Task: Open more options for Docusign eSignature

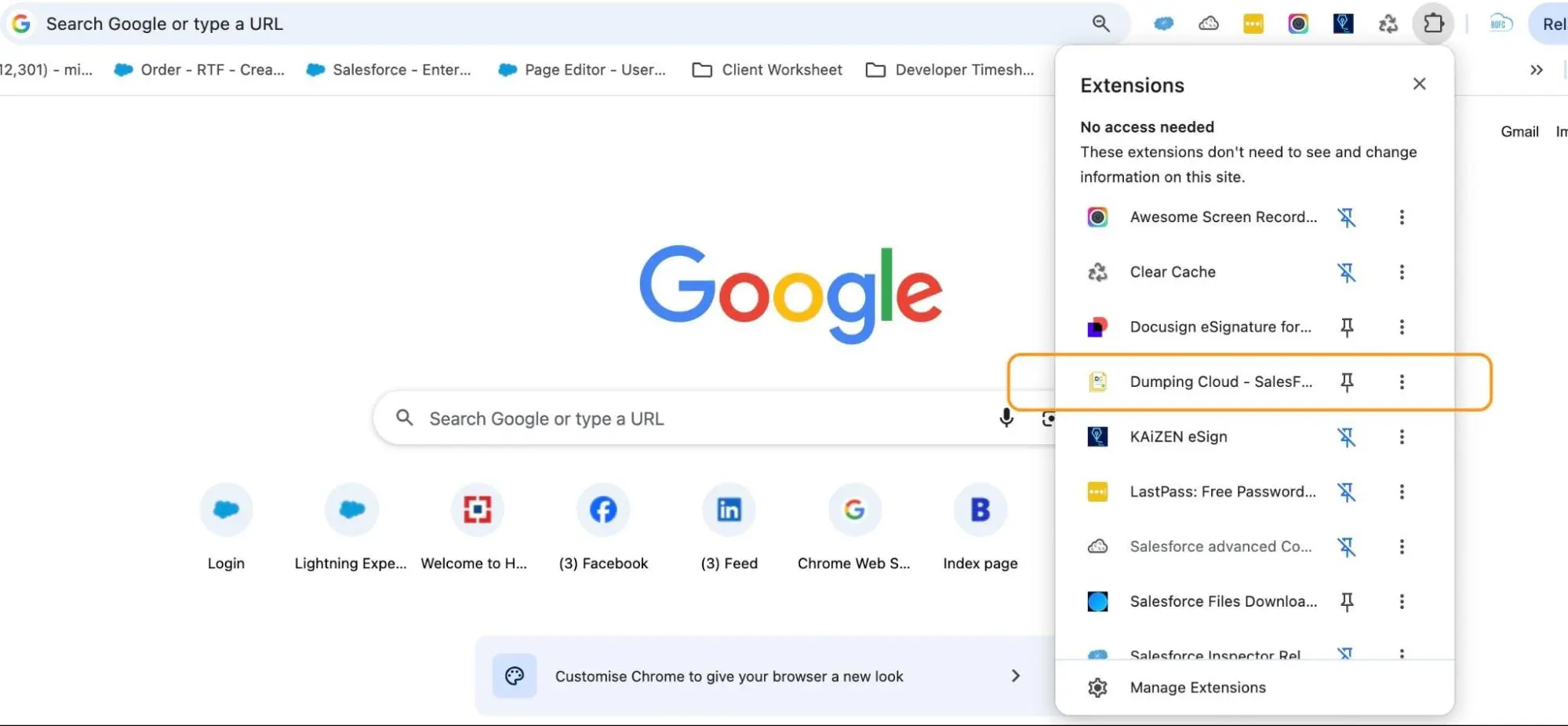Action: click(1402, 327)
